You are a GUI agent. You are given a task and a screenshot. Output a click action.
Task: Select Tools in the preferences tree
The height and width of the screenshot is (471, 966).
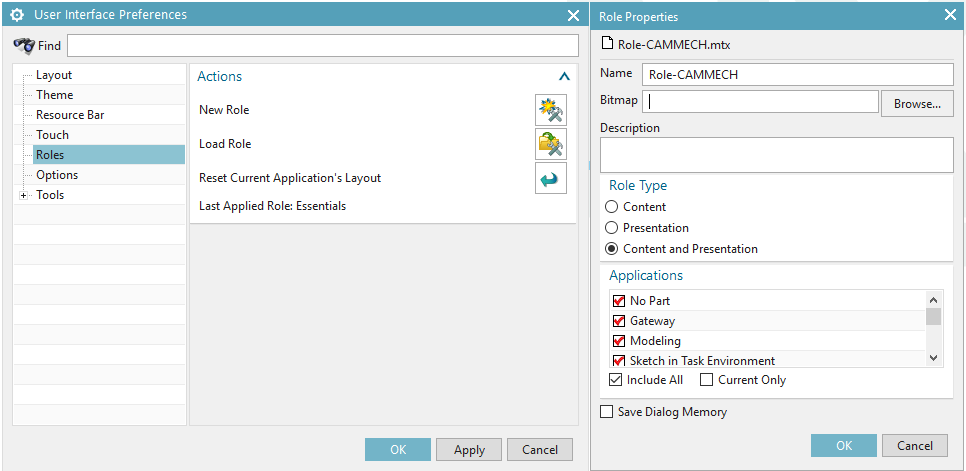(x=50, y=195)
